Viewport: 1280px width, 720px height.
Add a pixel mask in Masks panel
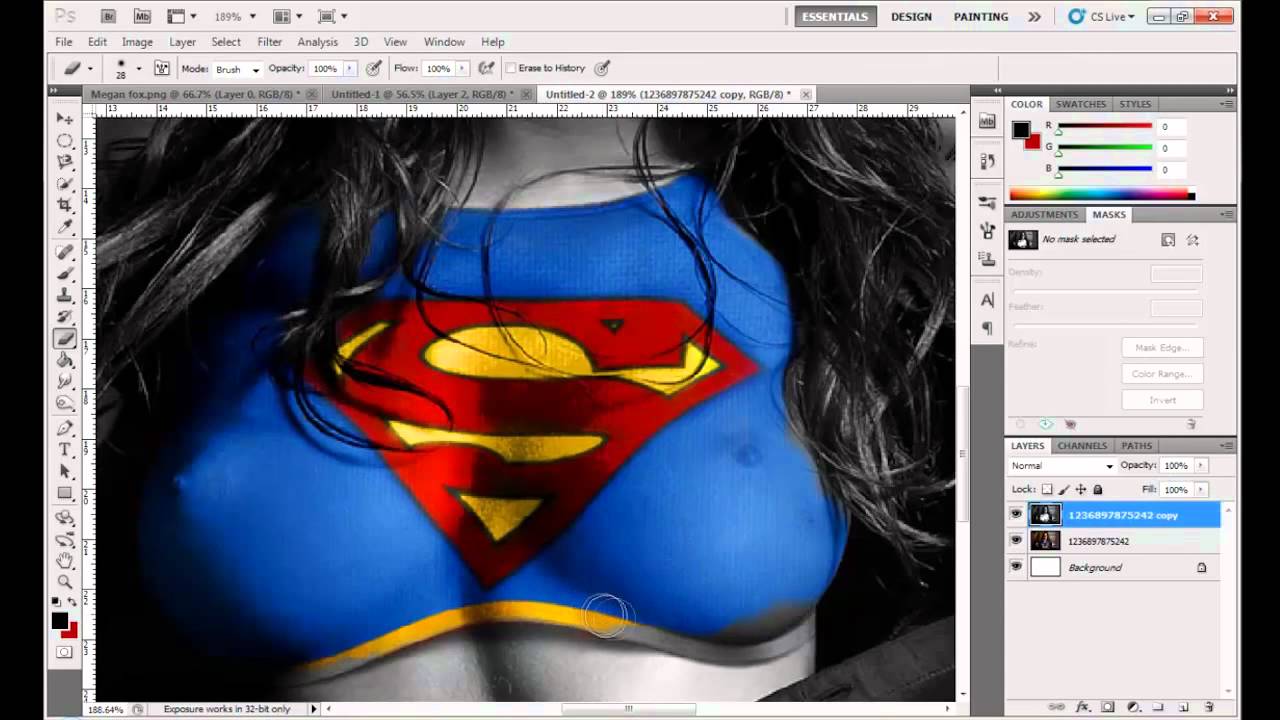click(1167, 240)
